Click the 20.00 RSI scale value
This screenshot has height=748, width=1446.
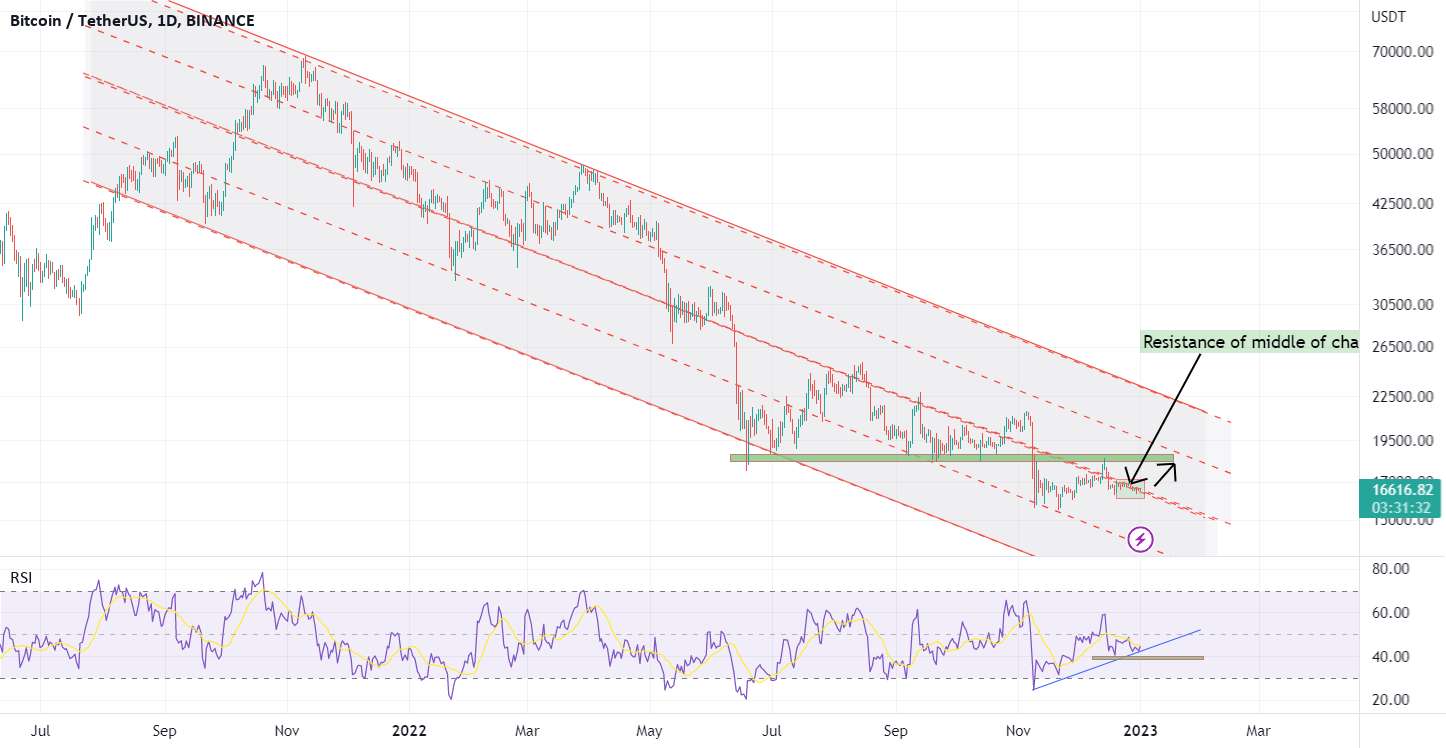click(x=1391, y=700)
